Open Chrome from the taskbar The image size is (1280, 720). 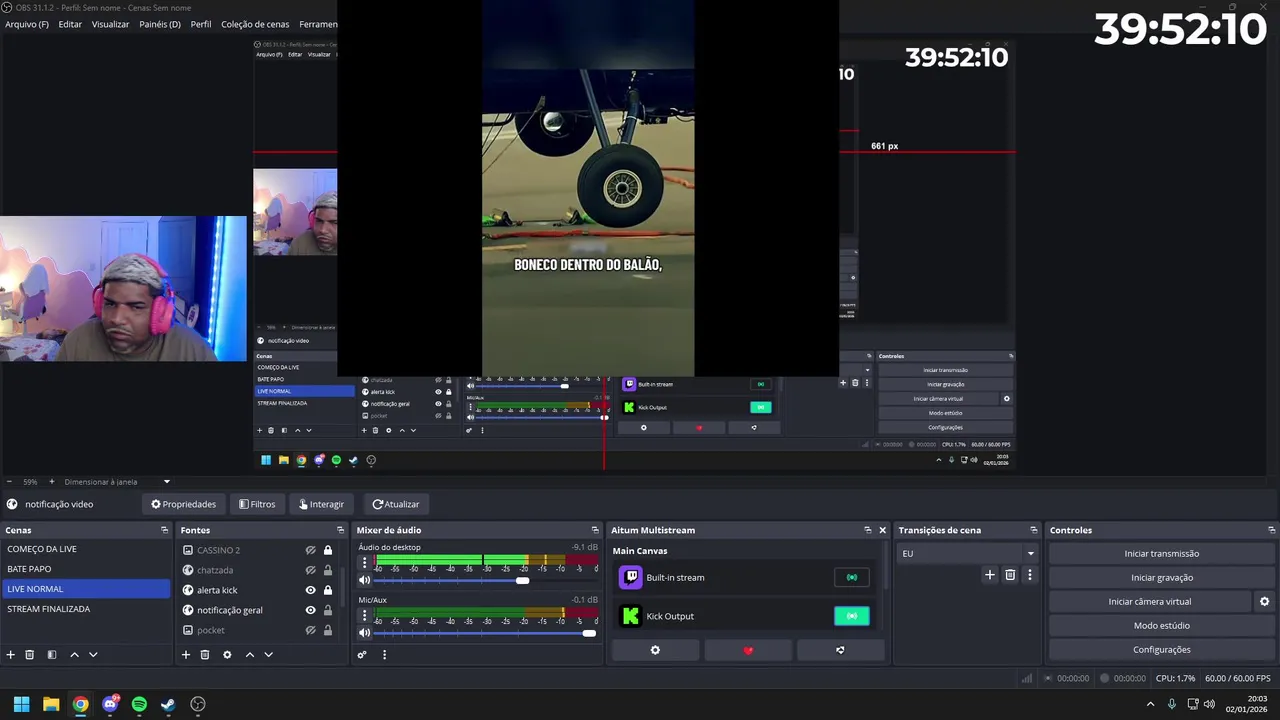(x=80, y=704)
